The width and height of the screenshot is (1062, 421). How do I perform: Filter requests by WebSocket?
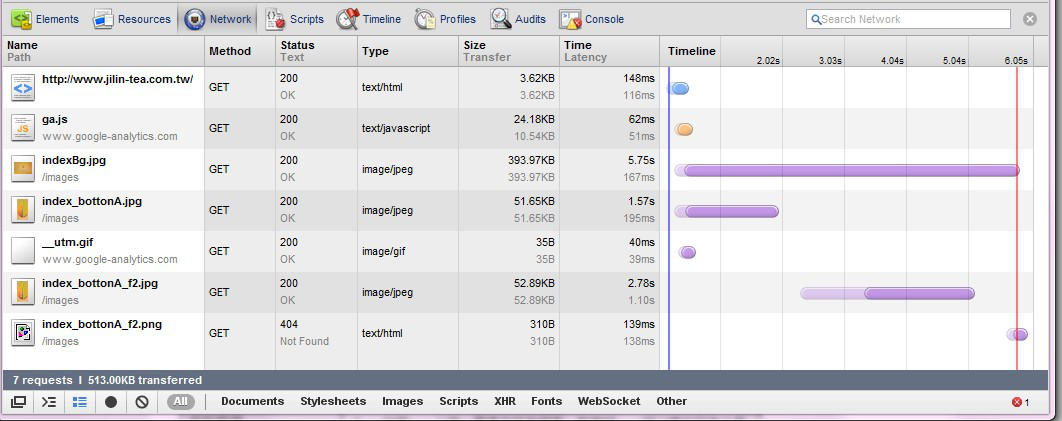click(609, 401)
